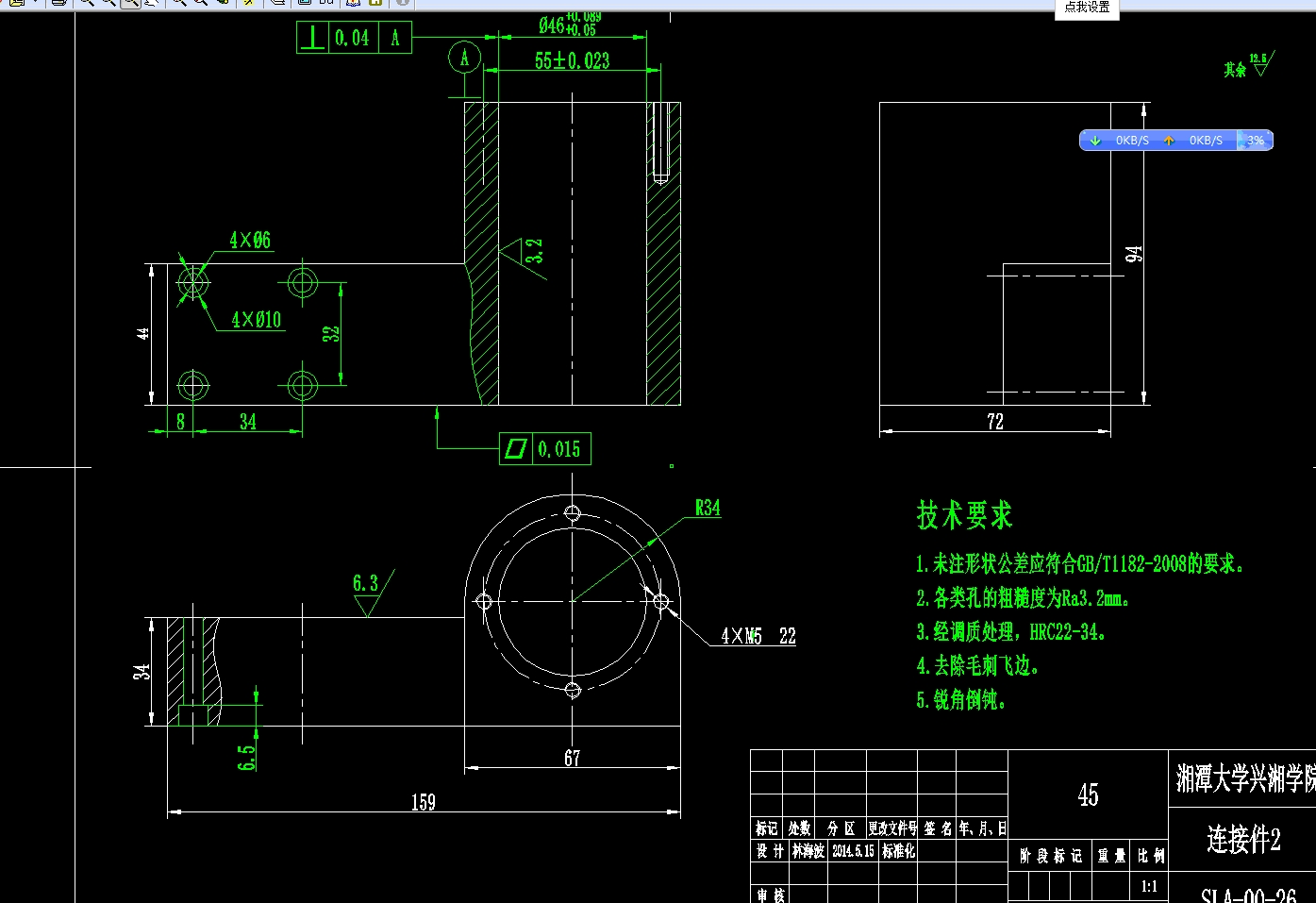1316x903 pixels.
Task: Click the 3% usage indicator in speed widget
Action: [1256, 141]
